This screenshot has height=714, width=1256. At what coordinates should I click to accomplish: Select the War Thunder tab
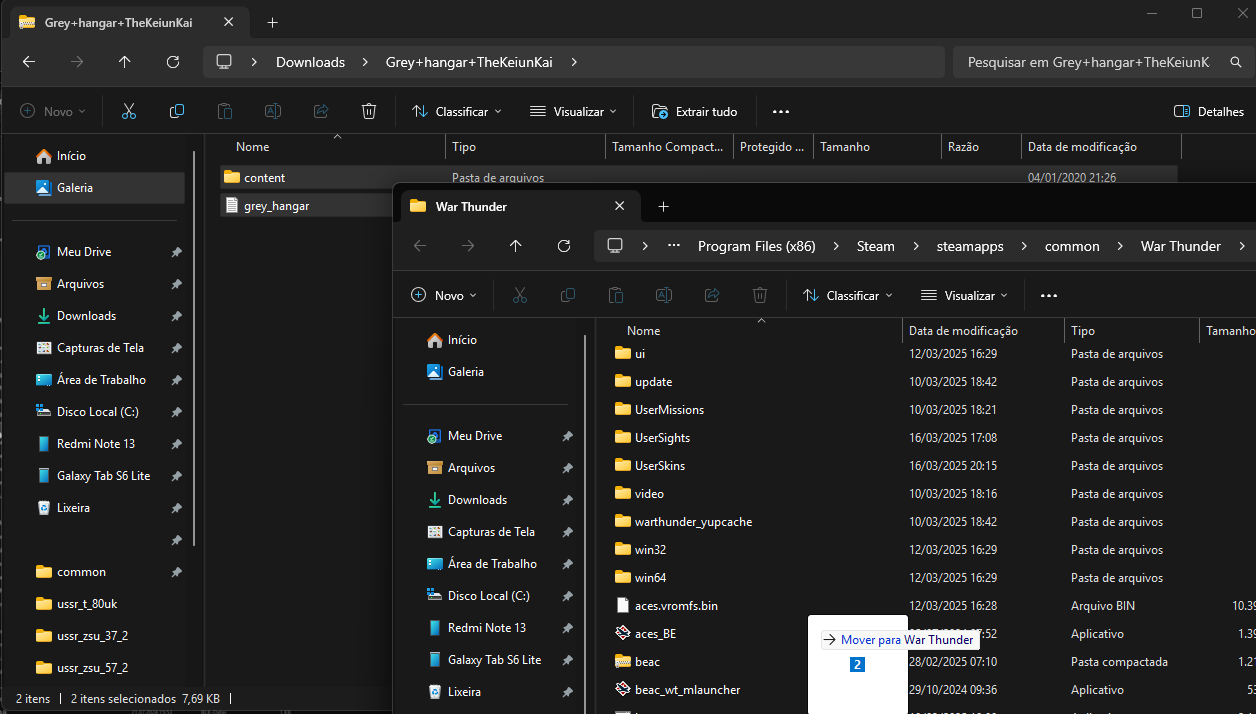coord(500,206)
